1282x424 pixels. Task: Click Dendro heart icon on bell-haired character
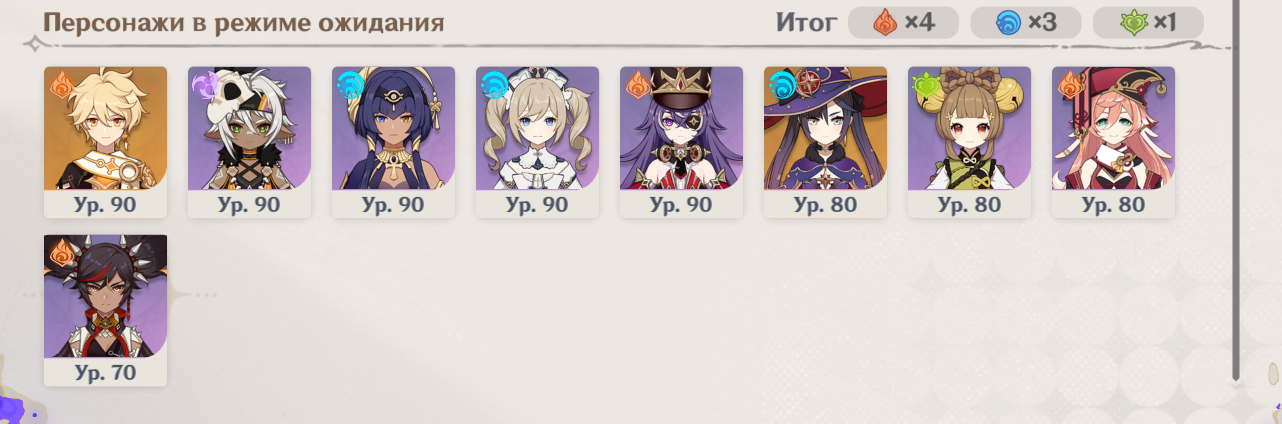pos(925,85)
